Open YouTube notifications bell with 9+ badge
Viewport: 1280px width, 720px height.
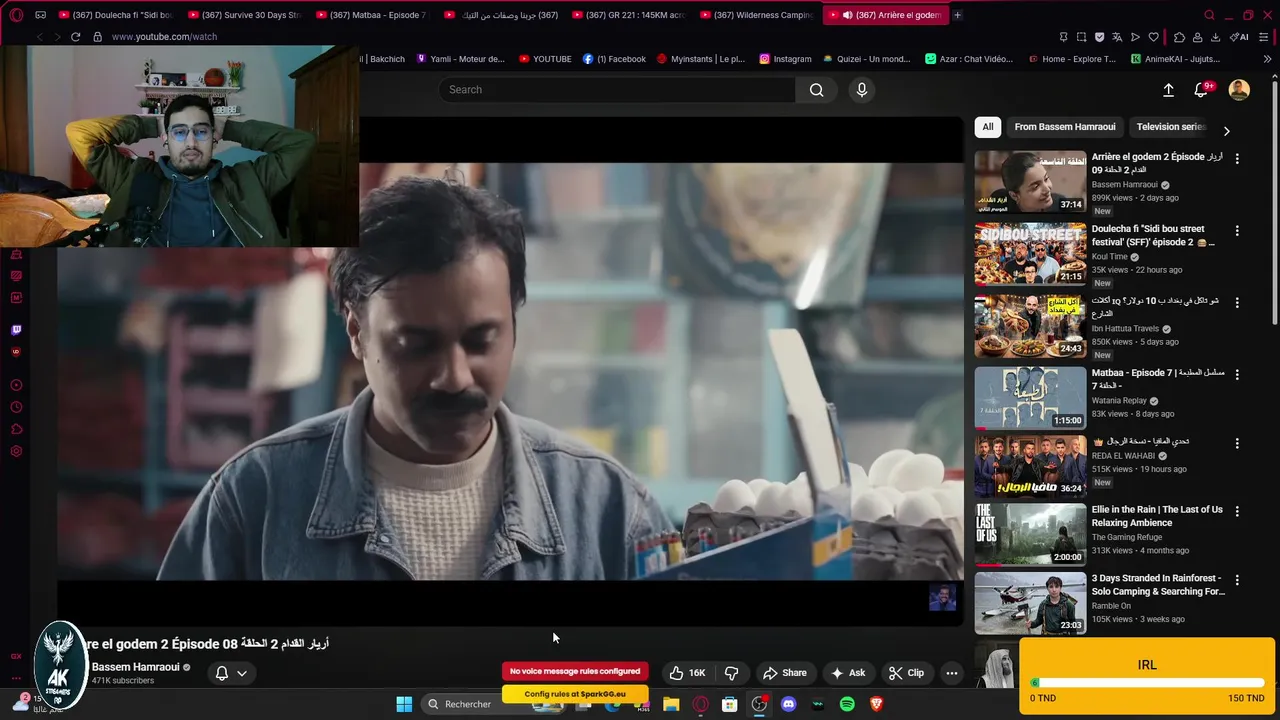(x=1201, y=90)
